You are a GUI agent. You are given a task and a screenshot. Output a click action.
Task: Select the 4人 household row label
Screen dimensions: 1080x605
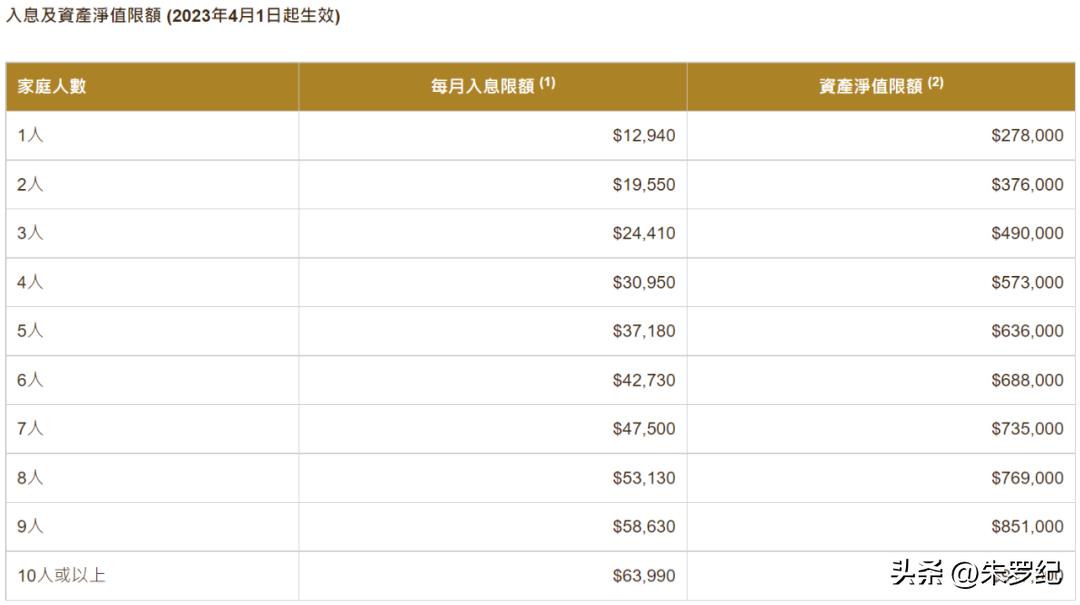(x=31, y=282)
